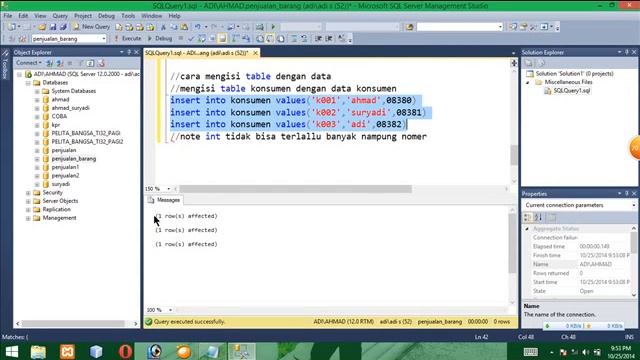
Task: Click the Decrease Indent icon
Action: coord(318,39)
